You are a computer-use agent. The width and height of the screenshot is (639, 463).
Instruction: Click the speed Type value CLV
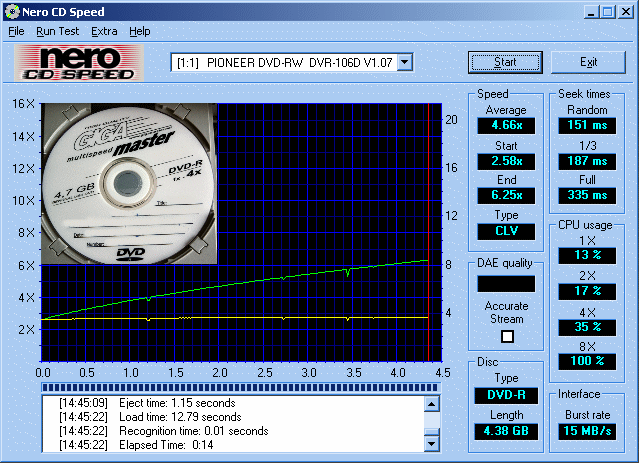[506, 231]
